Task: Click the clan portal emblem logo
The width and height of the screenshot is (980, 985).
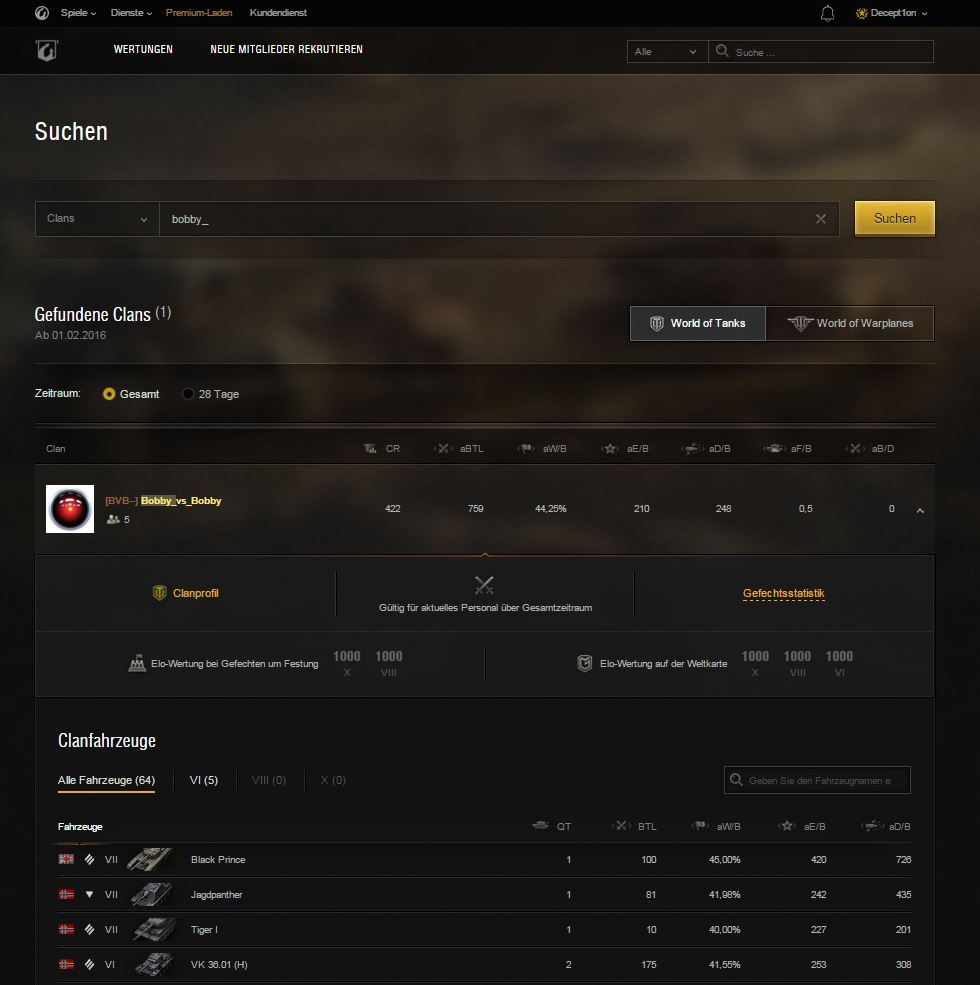Action: (x=46, y=50)
